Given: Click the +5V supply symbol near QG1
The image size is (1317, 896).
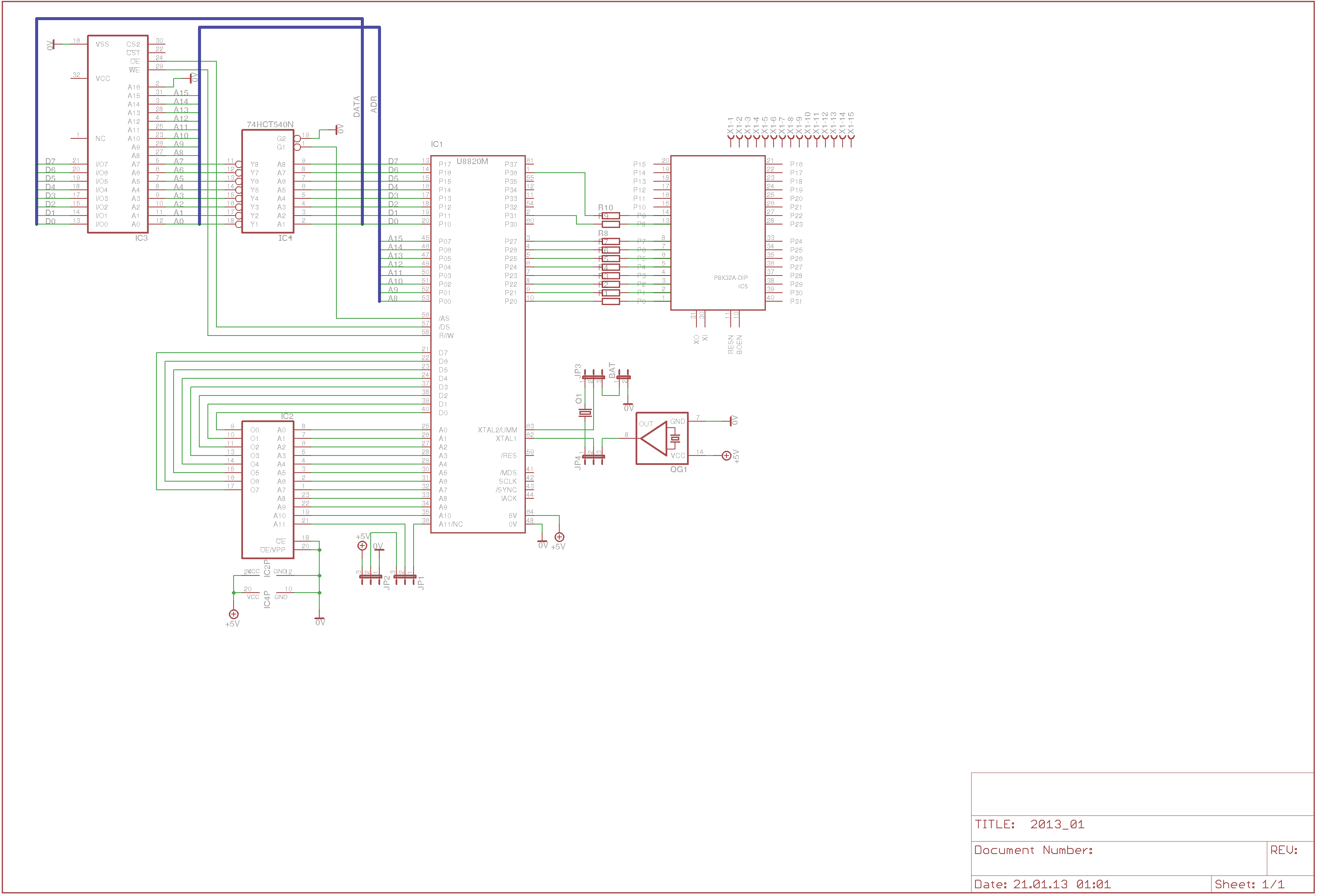Looking at the screenshot, I should (726, 455).
